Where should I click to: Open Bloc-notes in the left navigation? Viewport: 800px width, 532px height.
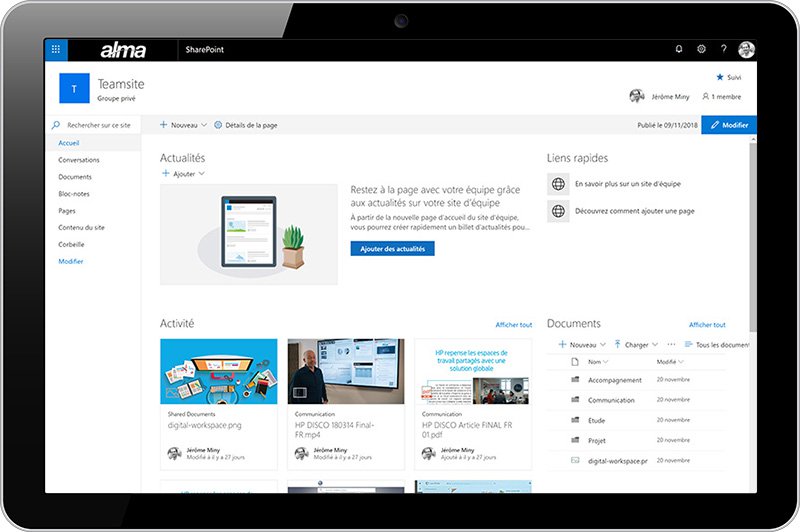click(x=74, y=193)
